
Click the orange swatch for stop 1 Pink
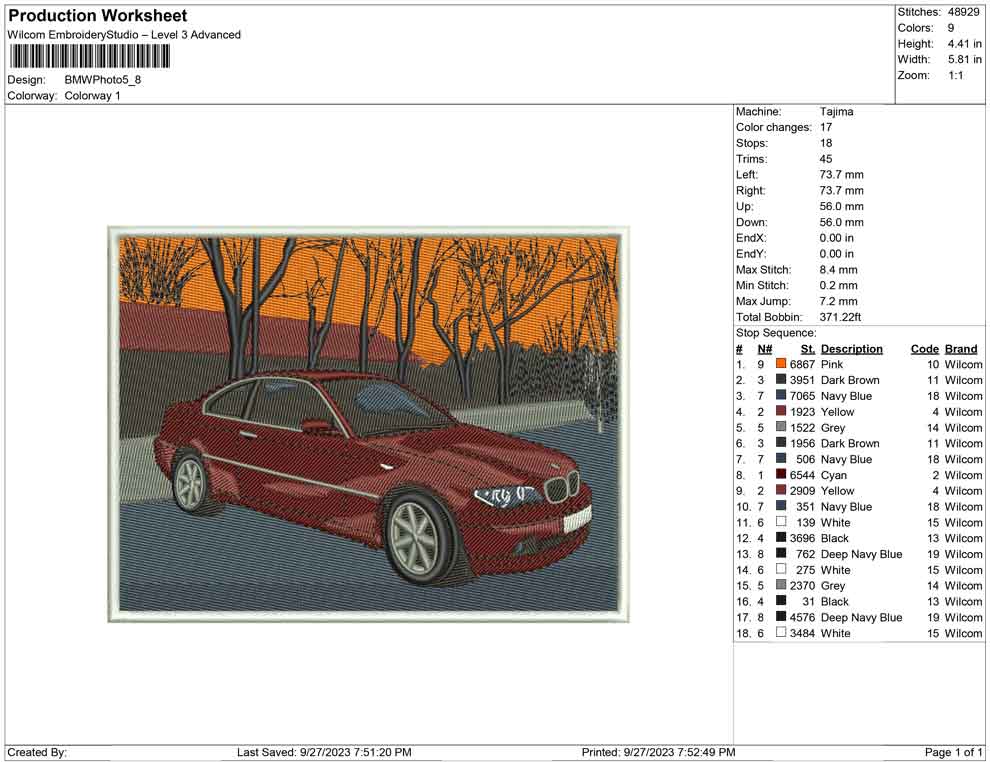tap(781, 364)
